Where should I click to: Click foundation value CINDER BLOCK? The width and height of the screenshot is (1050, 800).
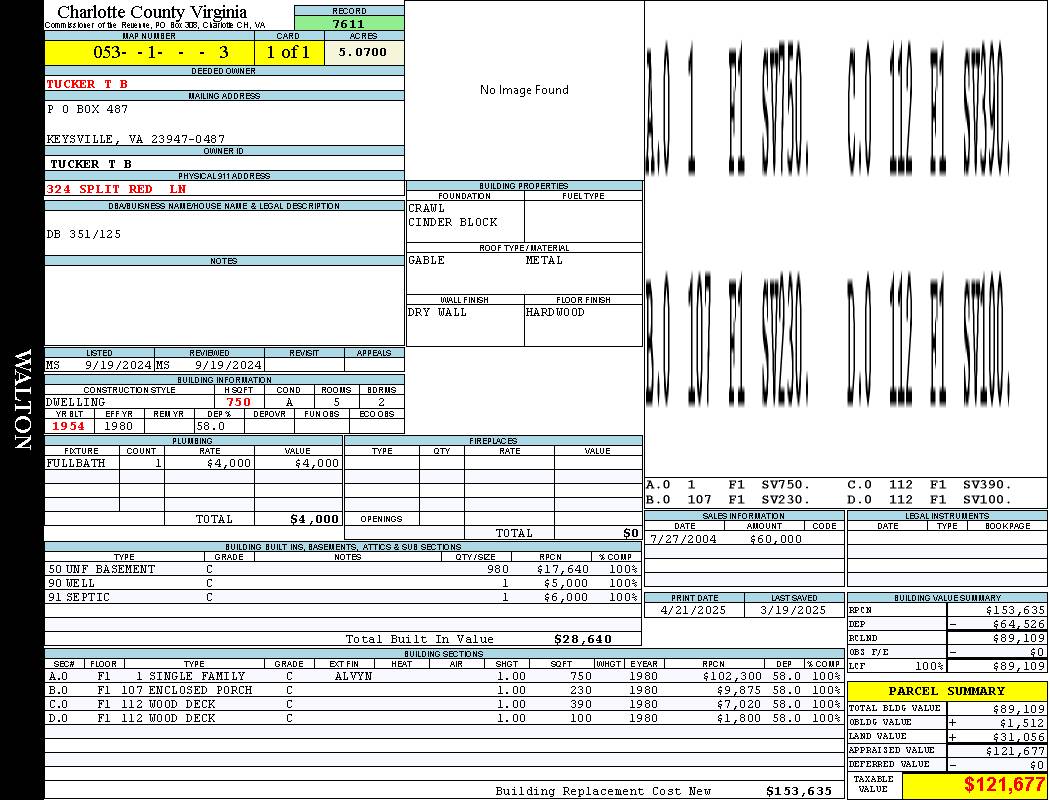[x=453, y=222]
